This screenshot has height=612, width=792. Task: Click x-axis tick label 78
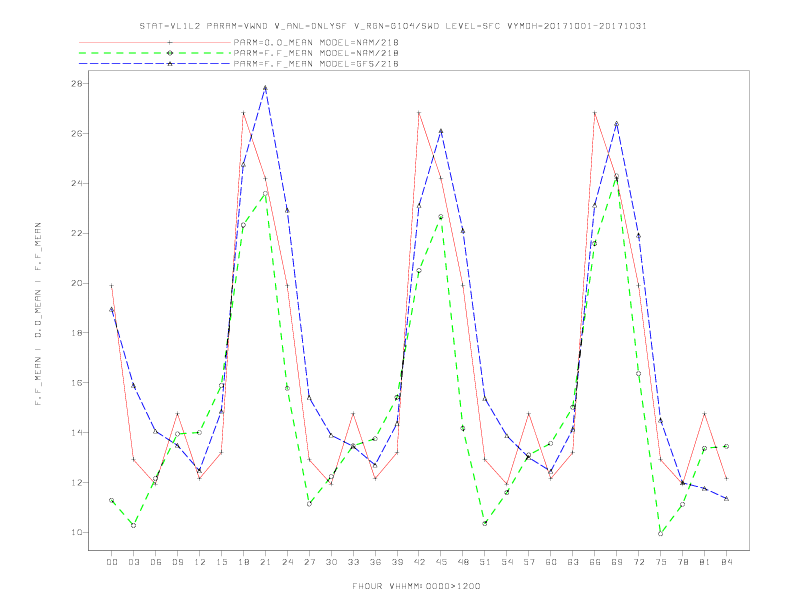click(x=683, y=562)
